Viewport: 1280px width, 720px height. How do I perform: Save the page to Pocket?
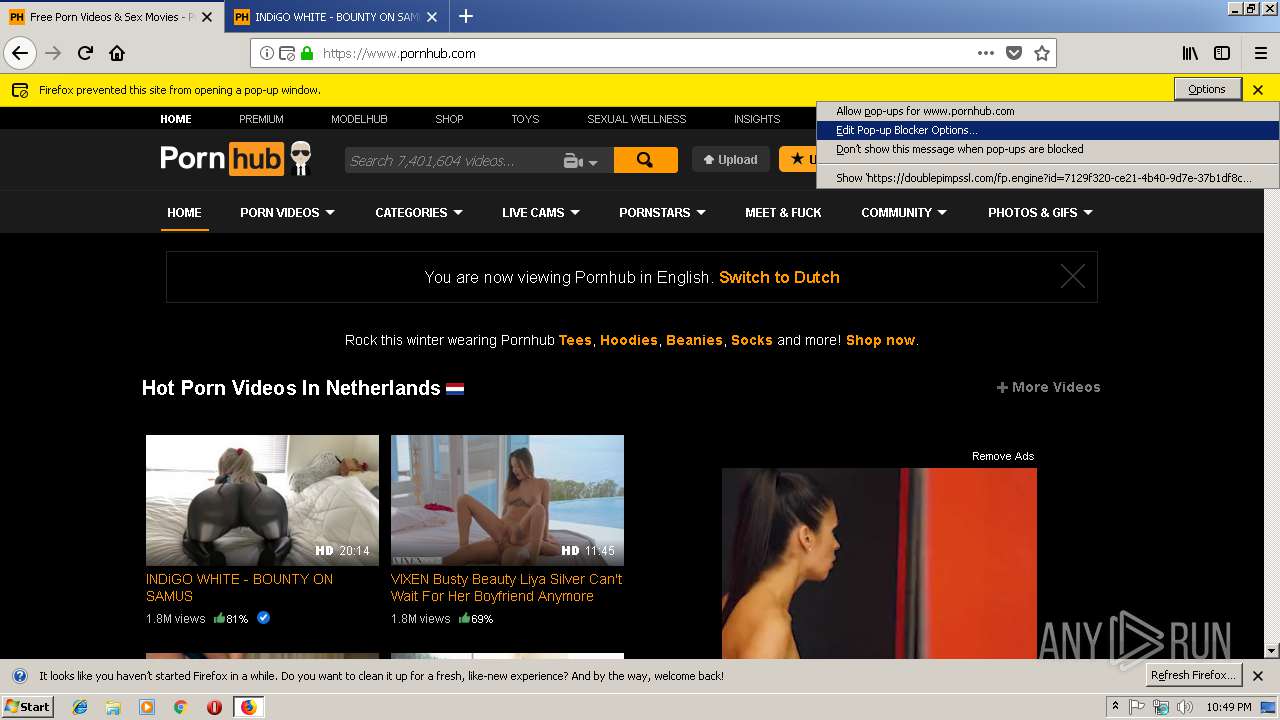pyautogui.click(x=1014, y=53)
